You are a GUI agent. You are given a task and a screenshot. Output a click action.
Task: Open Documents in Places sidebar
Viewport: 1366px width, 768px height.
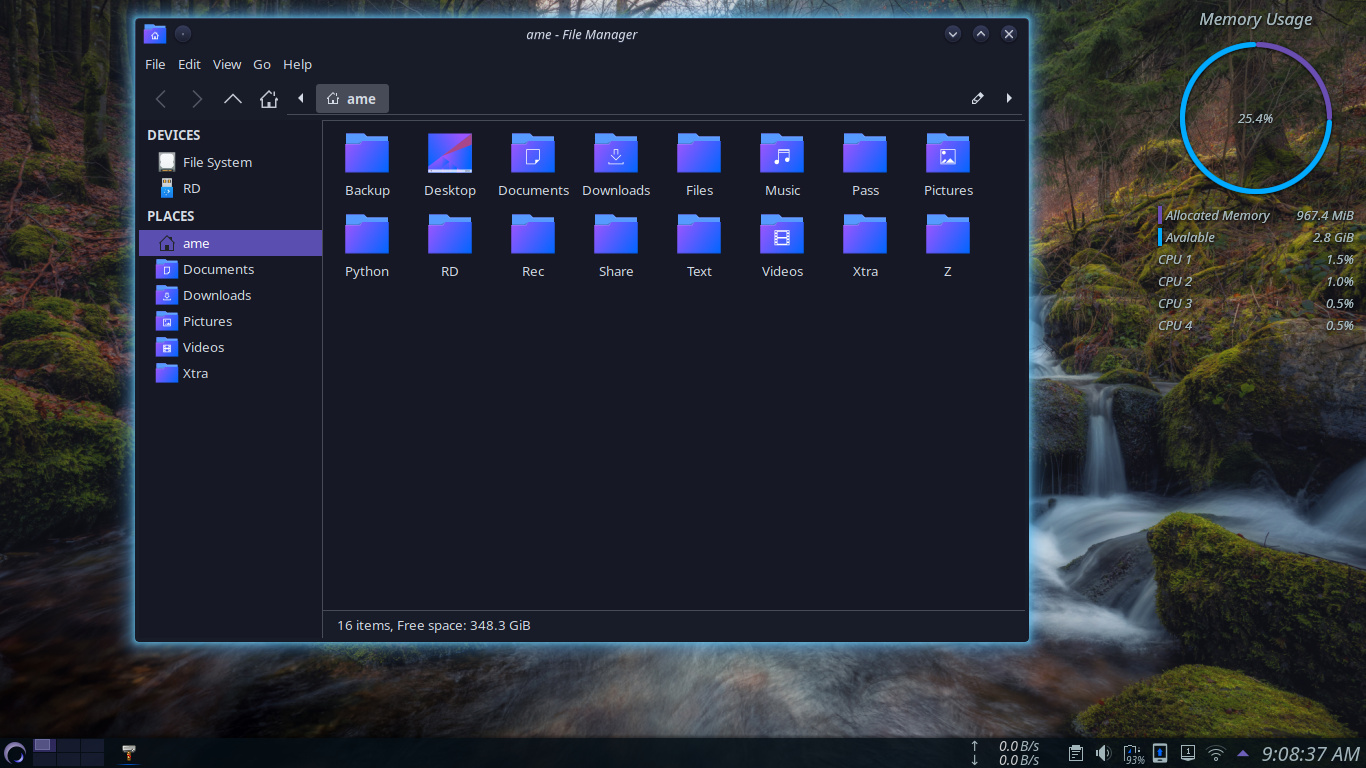click(230, 269)
